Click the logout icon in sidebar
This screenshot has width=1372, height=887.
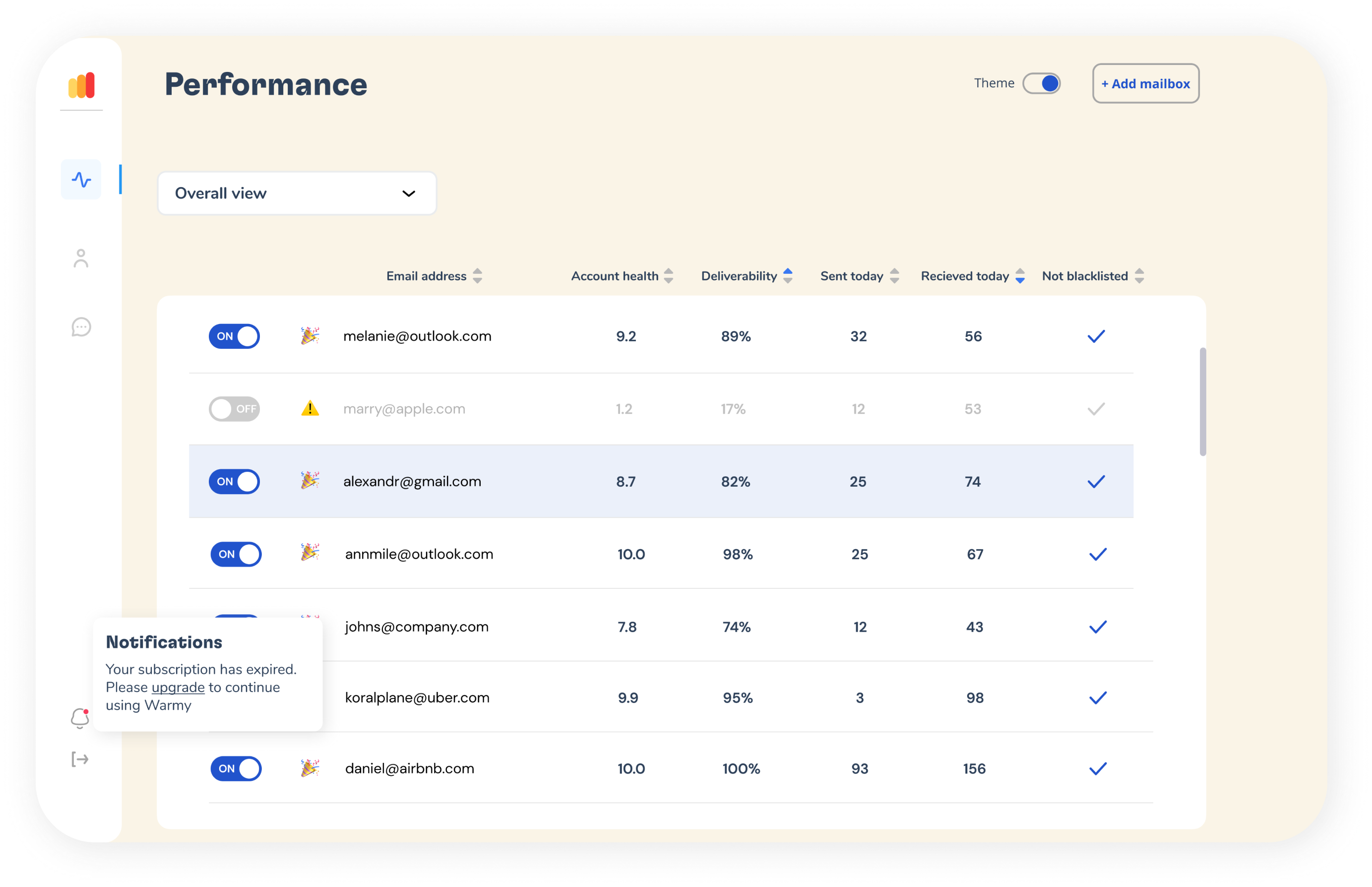80,759
